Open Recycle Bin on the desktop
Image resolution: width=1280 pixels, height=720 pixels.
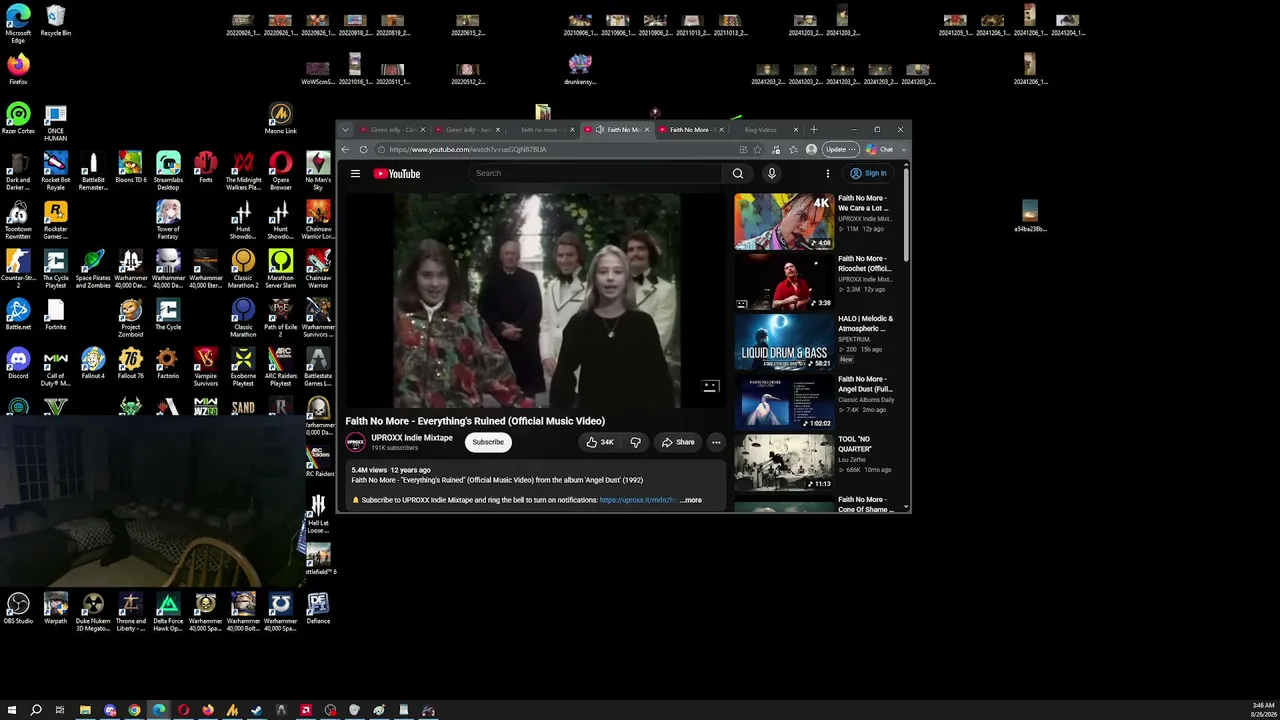(x=56, y=21)
